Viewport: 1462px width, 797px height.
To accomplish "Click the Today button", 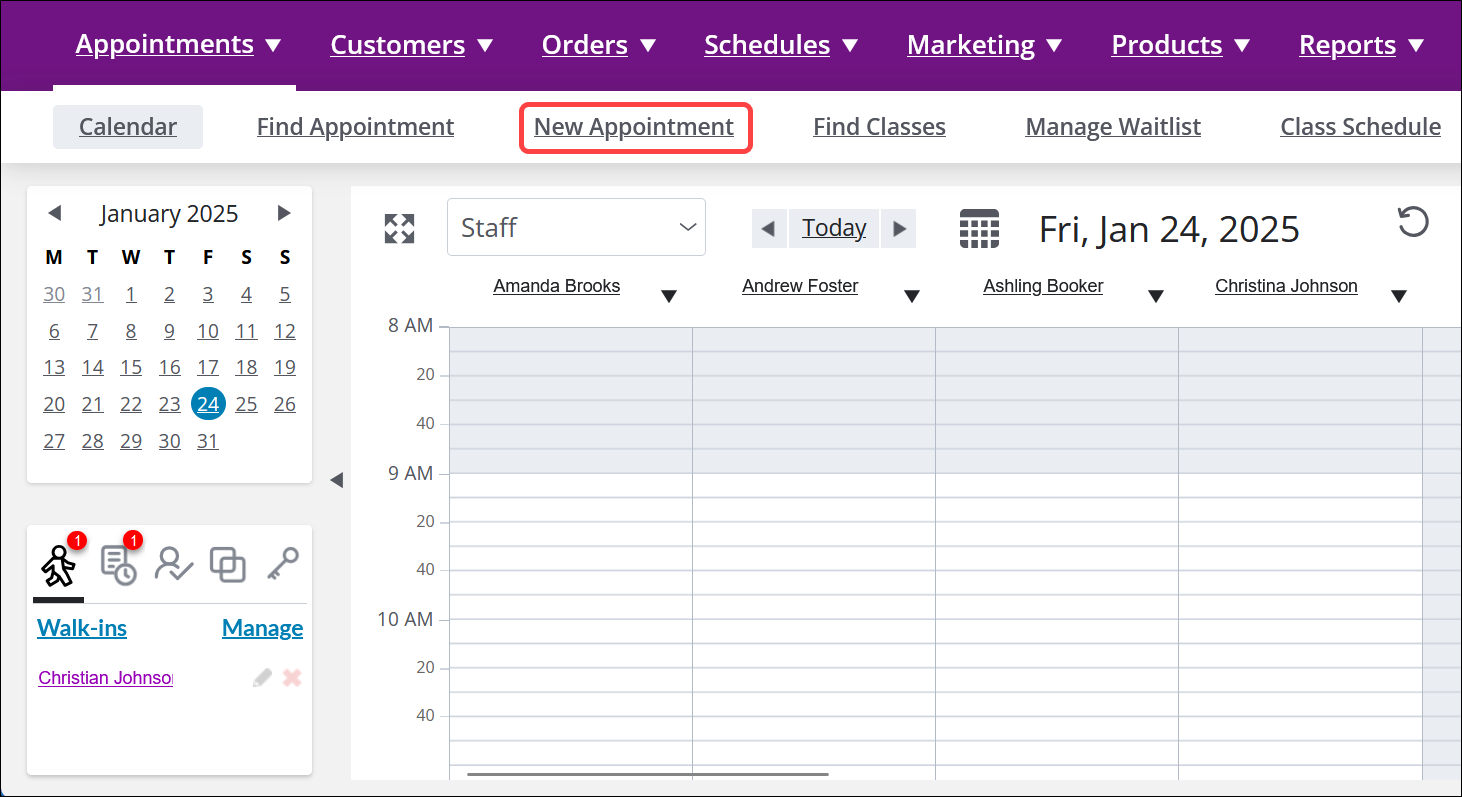I will coord(834,228).
